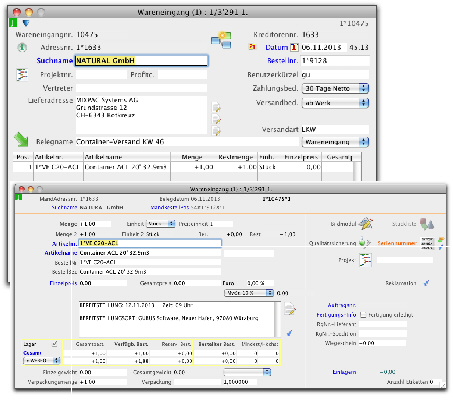Click the Wiegeschein input field

[382, 343]
